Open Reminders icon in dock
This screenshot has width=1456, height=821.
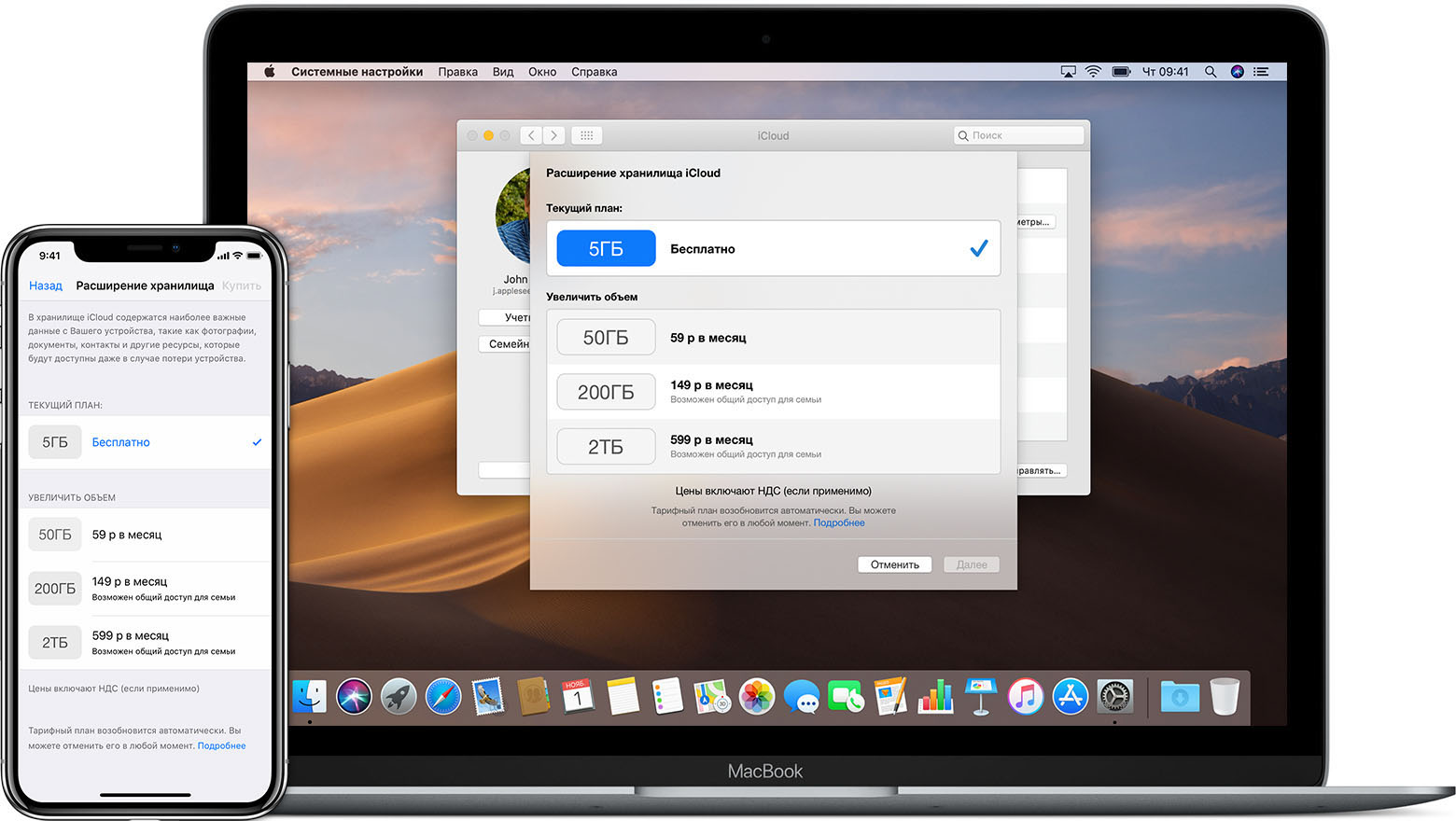tap(667, 697)
